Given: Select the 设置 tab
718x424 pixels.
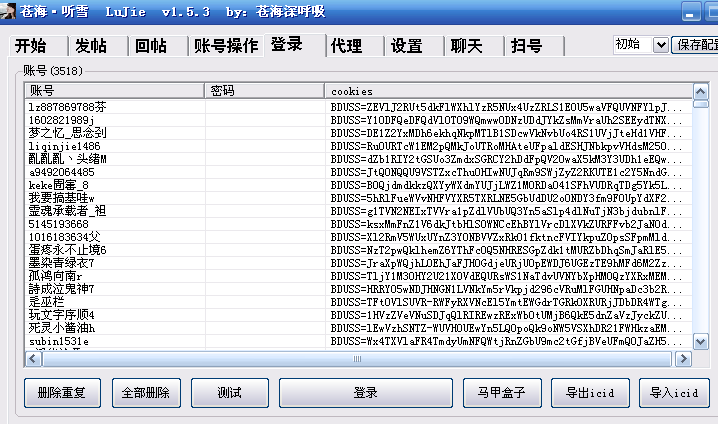Looking at the screenshot, I should pos(406,46).
